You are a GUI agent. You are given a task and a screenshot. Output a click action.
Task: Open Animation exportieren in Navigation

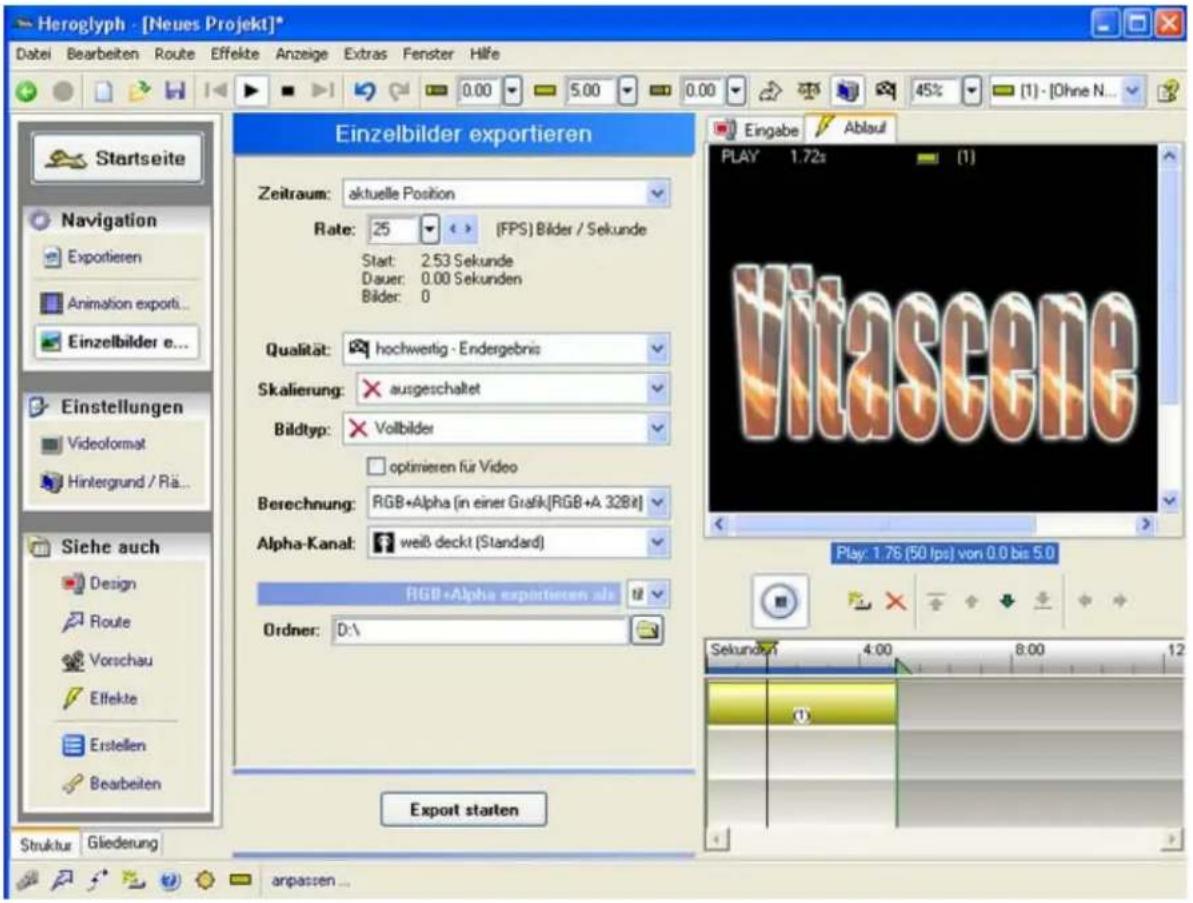click(116, 304)
